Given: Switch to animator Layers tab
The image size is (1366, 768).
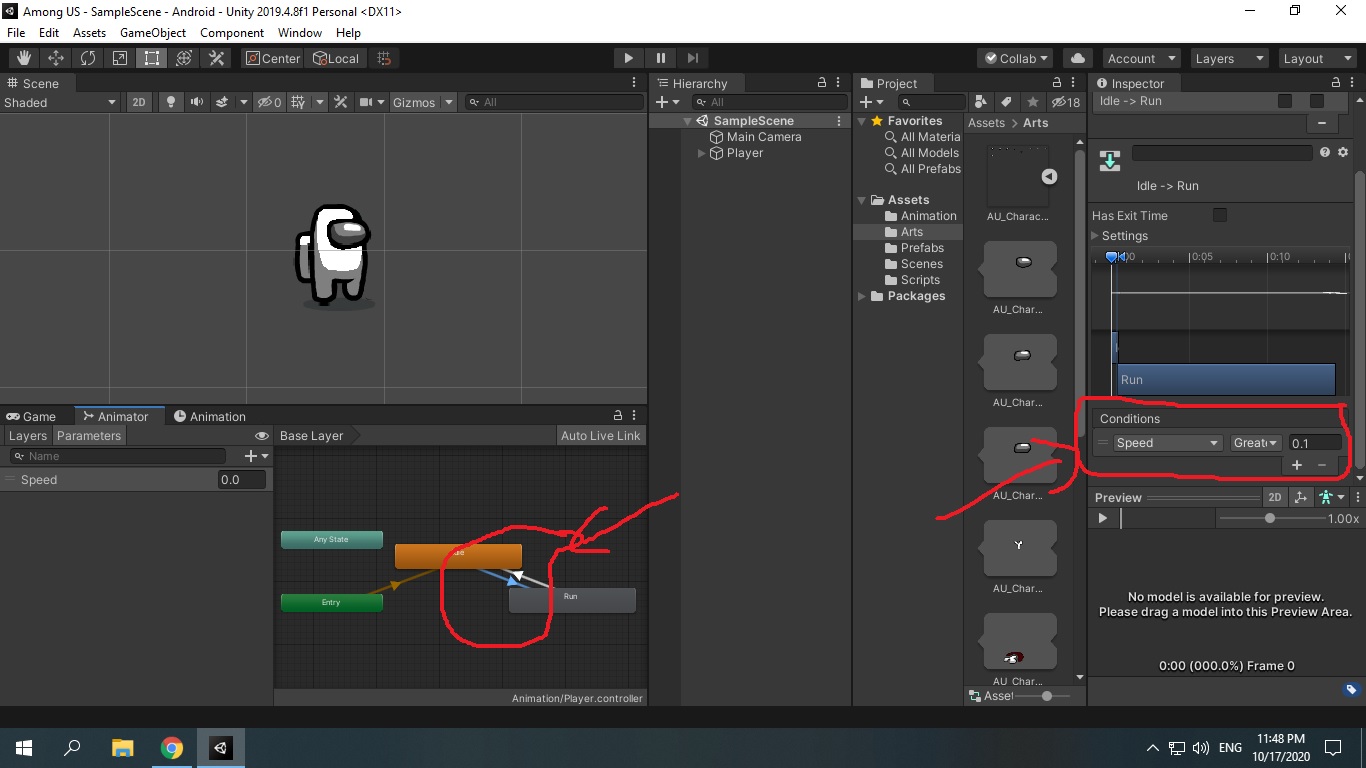Looking at the screenshot, I should point(28,435).
